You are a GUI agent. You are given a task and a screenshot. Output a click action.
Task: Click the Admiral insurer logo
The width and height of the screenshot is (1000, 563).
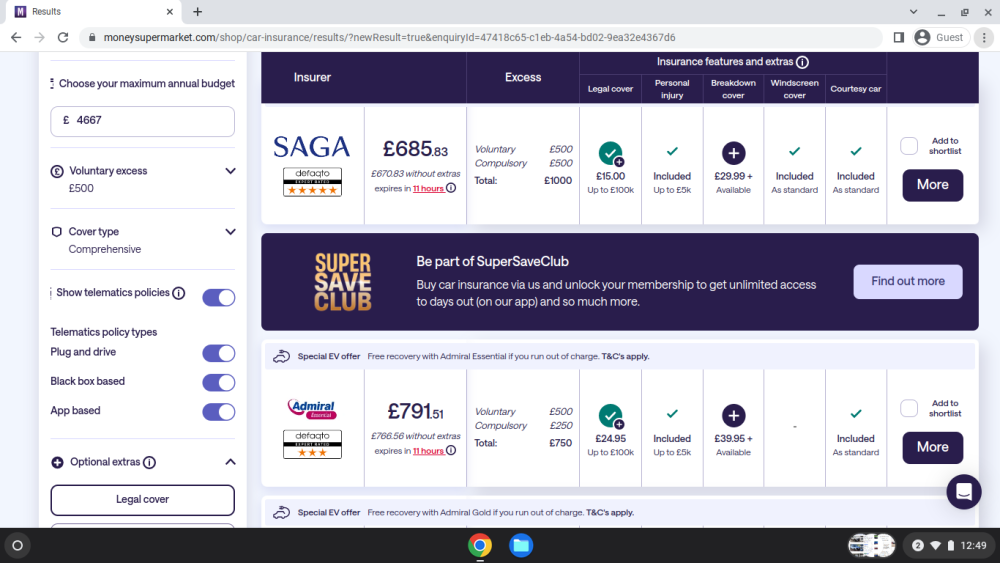tap(312, 409)
